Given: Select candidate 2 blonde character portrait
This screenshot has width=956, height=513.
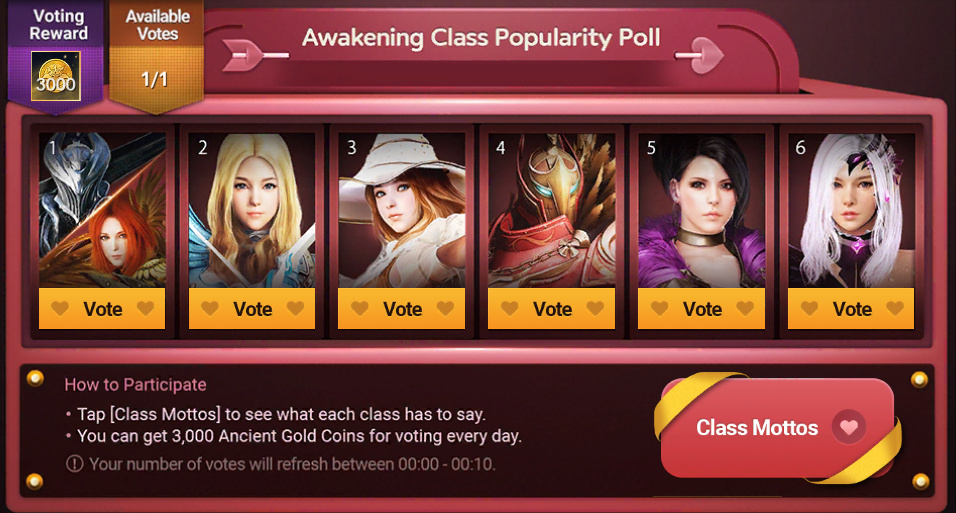Looking at the screenshot, I should pyautogui.click(x=252, y=210).
